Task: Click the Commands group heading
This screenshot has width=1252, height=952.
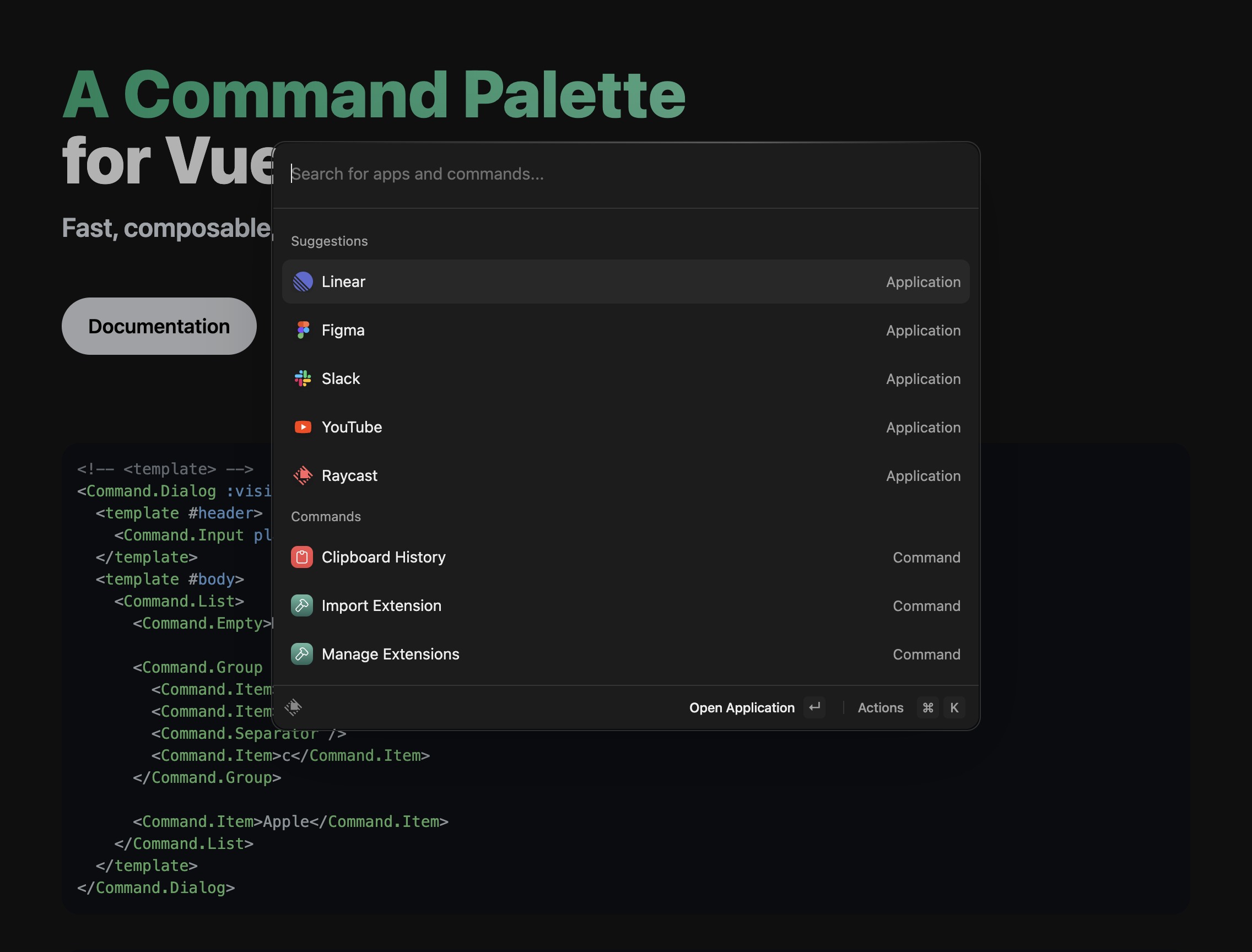Action: click(326, 517)
